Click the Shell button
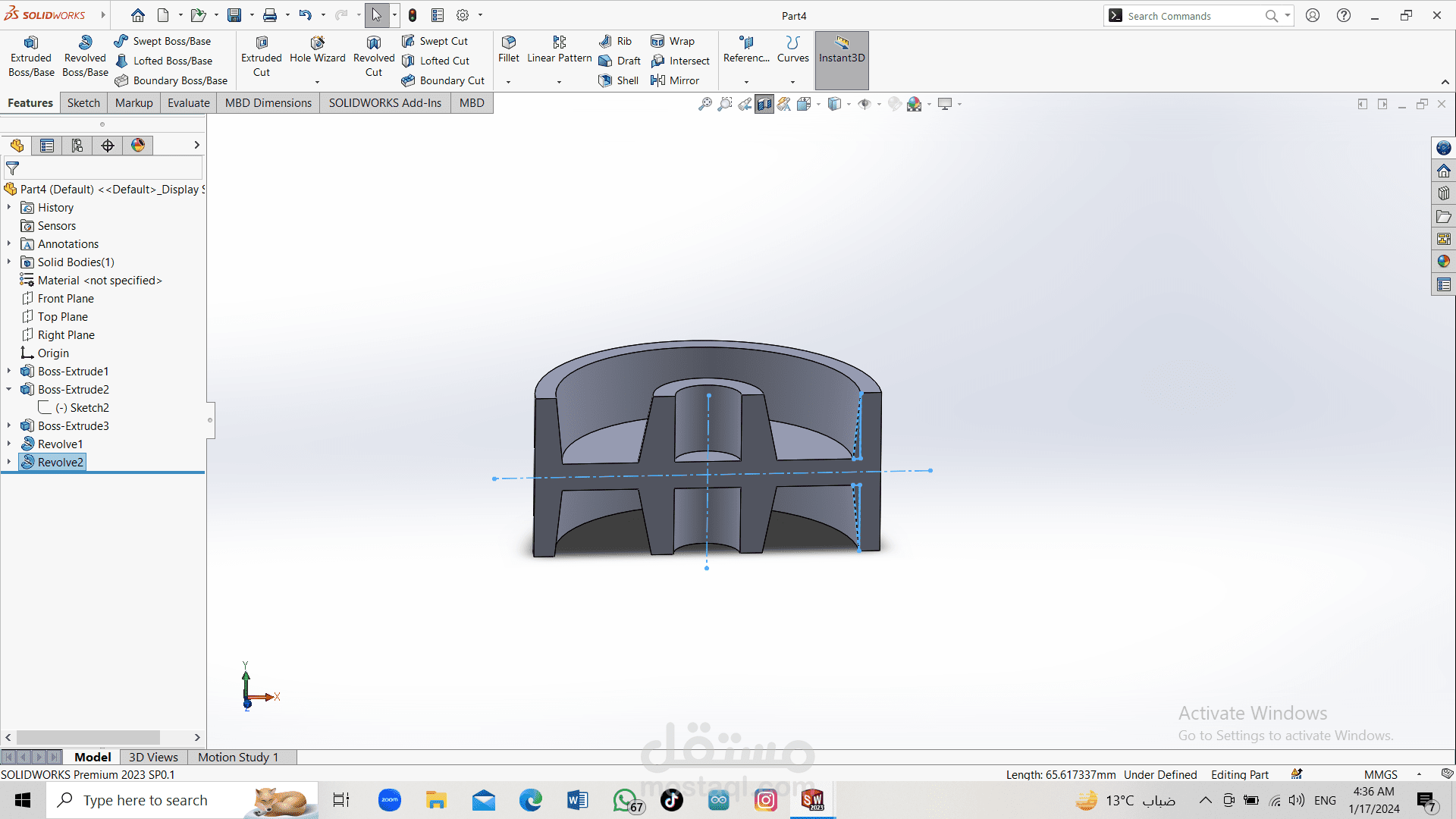The image size is (1456, 819). click(619, 80)
